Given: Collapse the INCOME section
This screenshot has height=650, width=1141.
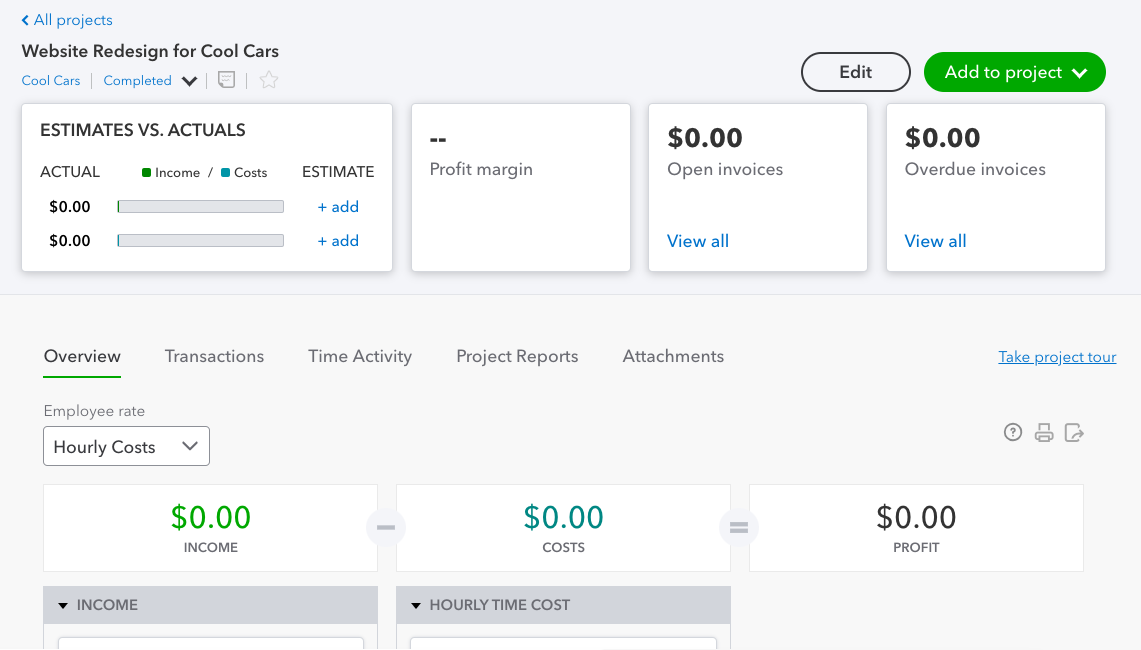Looking at the screenshot, I should tap(63, 605).
